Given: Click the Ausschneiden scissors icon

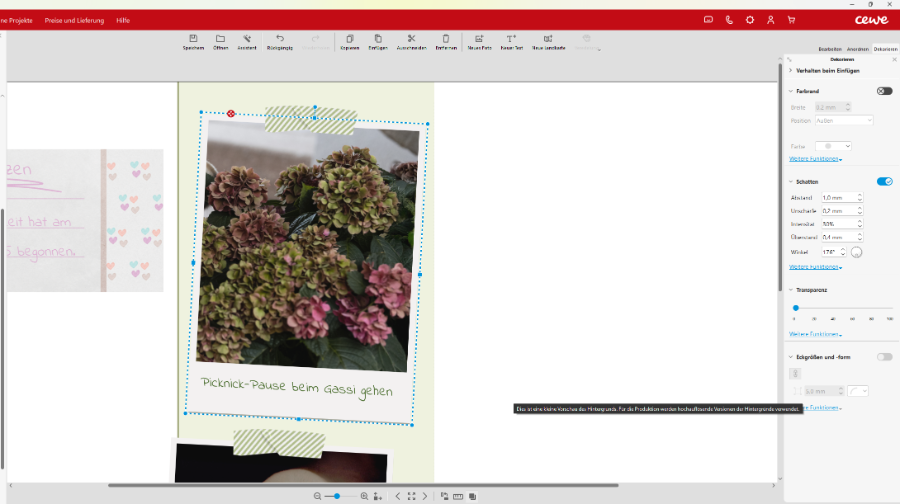Looking at the screenshot, I should pos(411,39).
